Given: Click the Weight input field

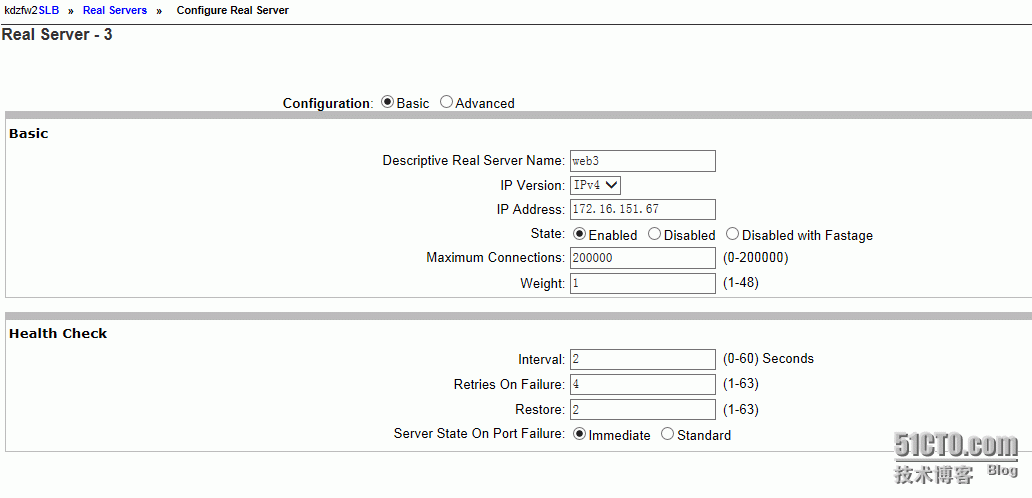Looking at the screenshot, I should pos(643,284).
